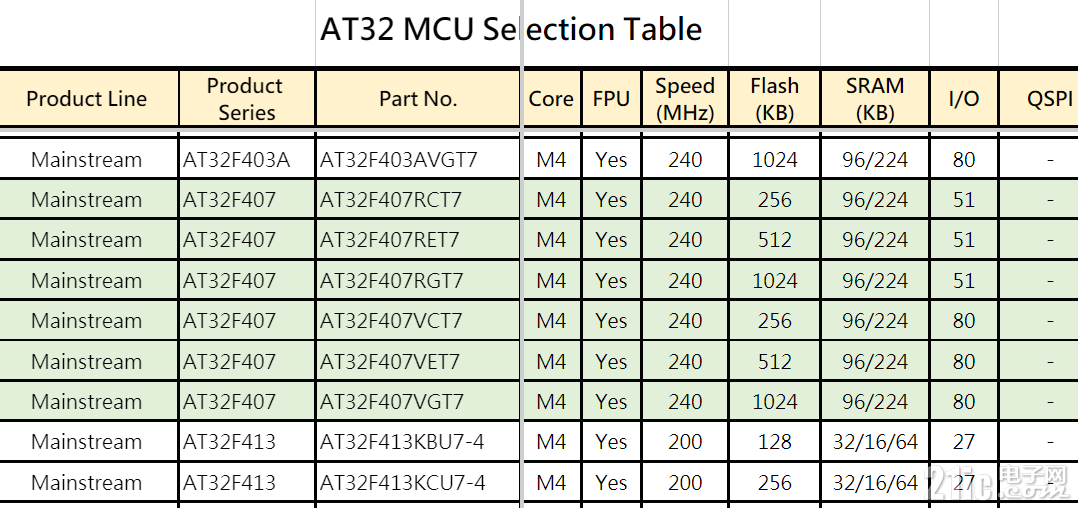Click the 128 Flash value cell

point(774,441)
